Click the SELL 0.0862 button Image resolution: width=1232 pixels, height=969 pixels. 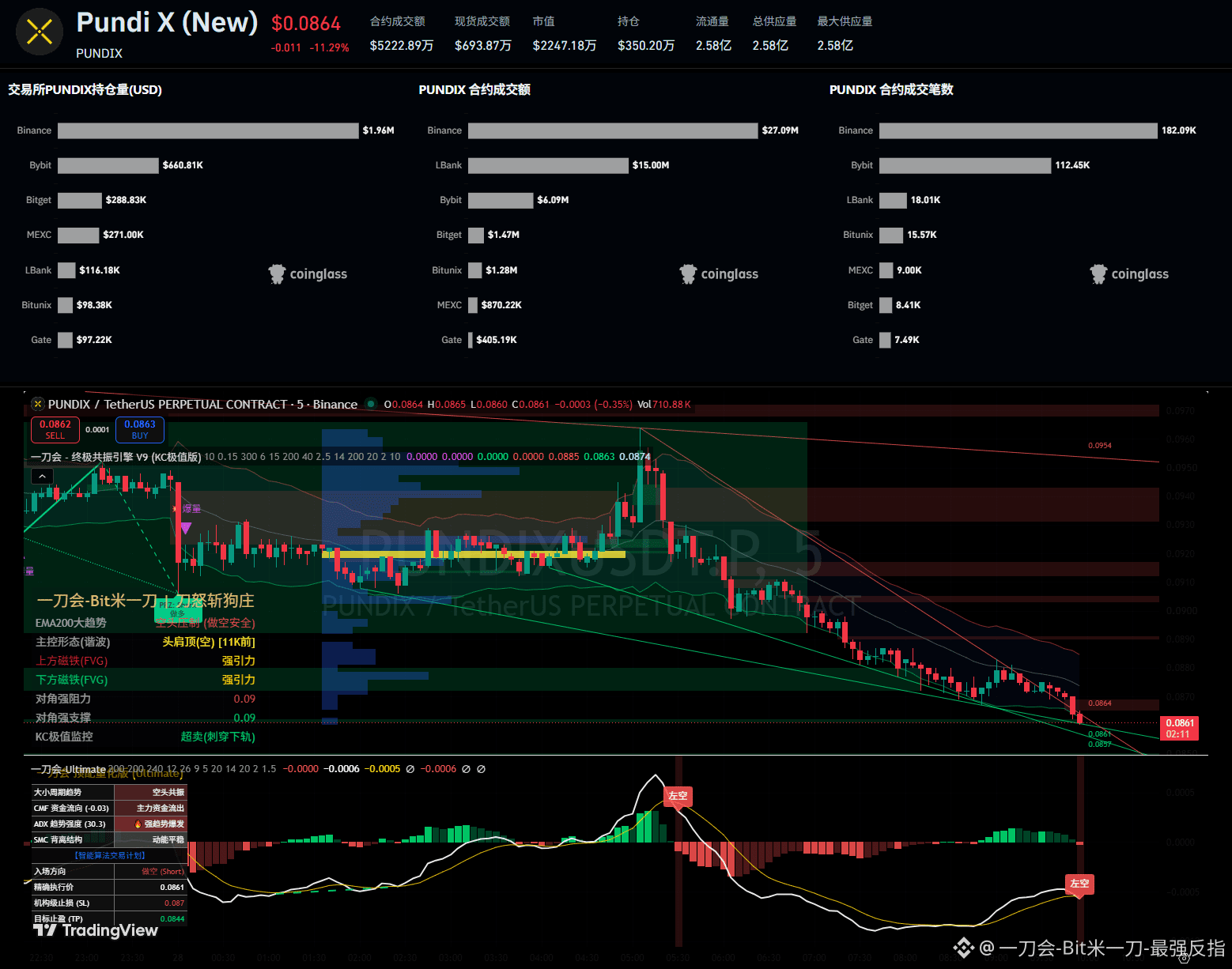[55, 429]
